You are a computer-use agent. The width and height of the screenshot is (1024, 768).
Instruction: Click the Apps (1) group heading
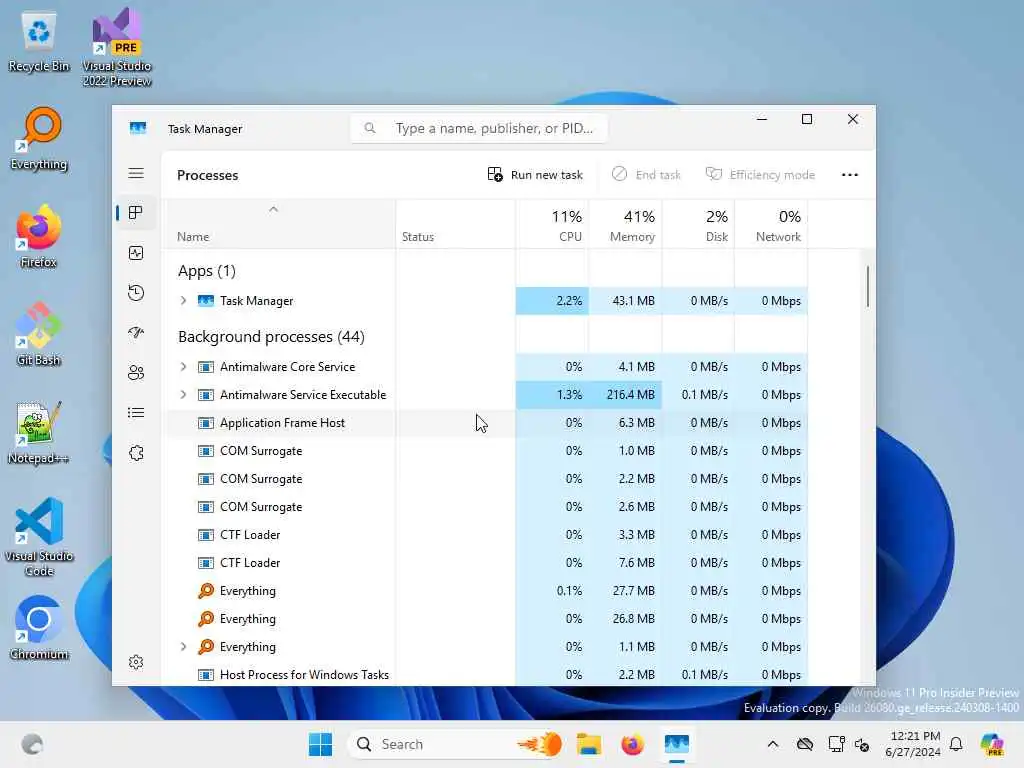pos(206,270)
